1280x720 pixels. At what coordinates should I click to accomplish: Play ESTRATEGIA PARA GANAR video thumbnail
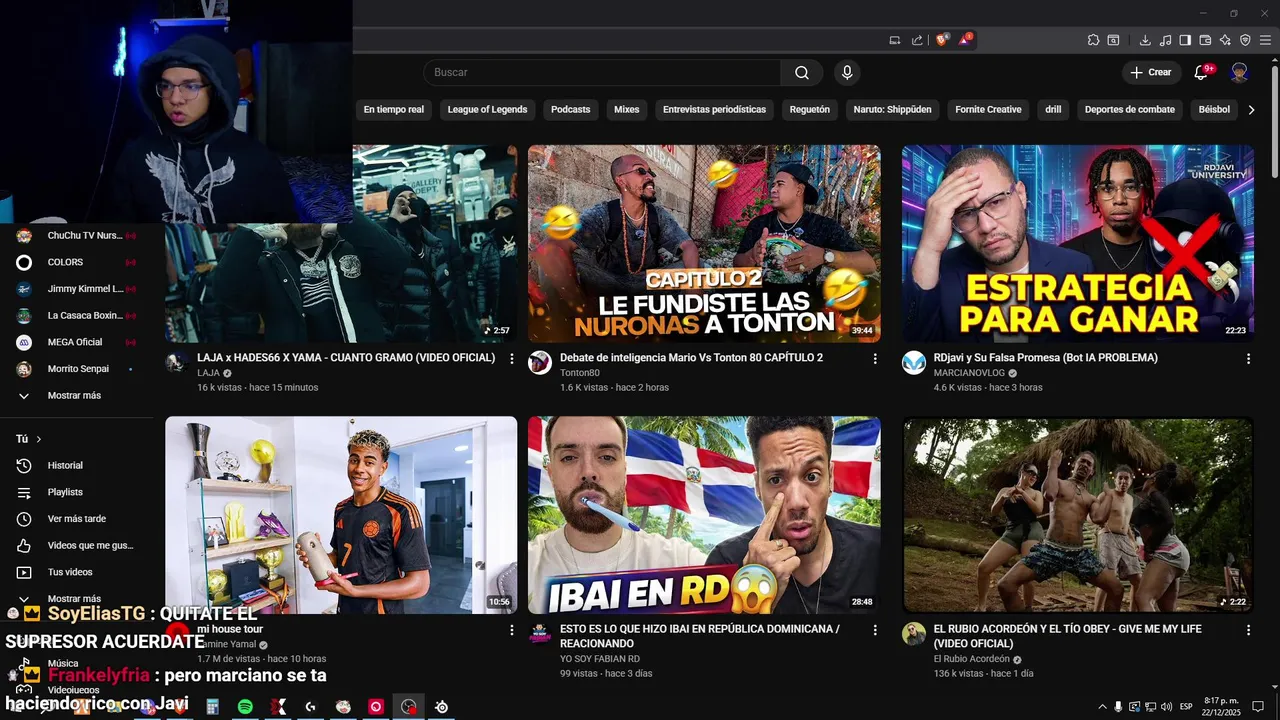[1077, 243]
